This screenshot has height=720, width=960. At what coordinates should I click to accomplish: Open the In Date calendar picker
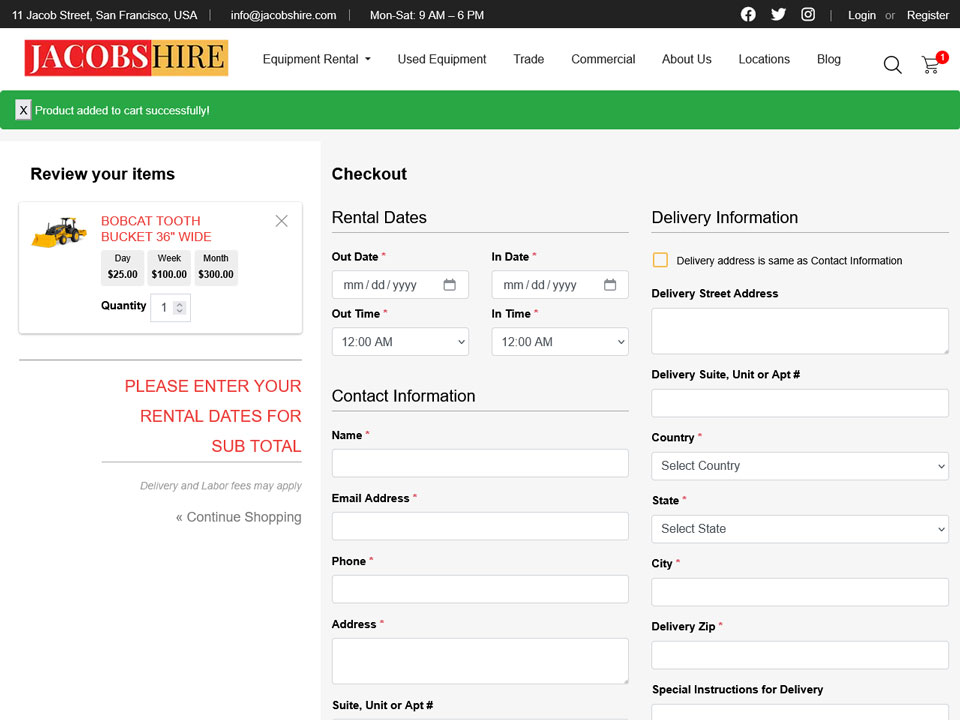coord(610,285)
